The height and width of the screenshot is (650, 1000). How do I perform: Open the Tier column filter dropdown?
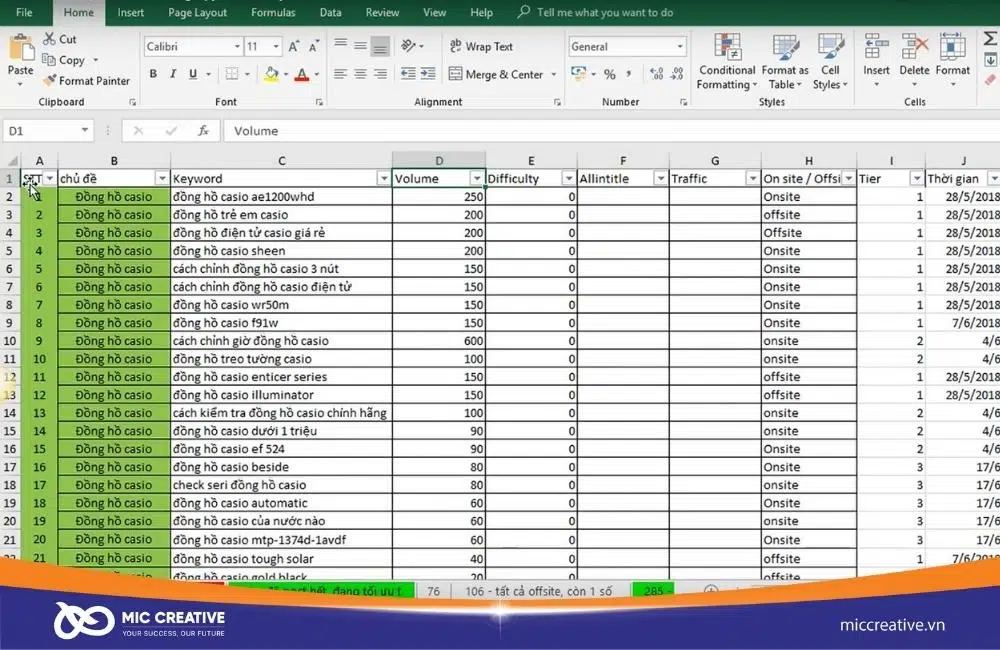[x=916, y=179]
